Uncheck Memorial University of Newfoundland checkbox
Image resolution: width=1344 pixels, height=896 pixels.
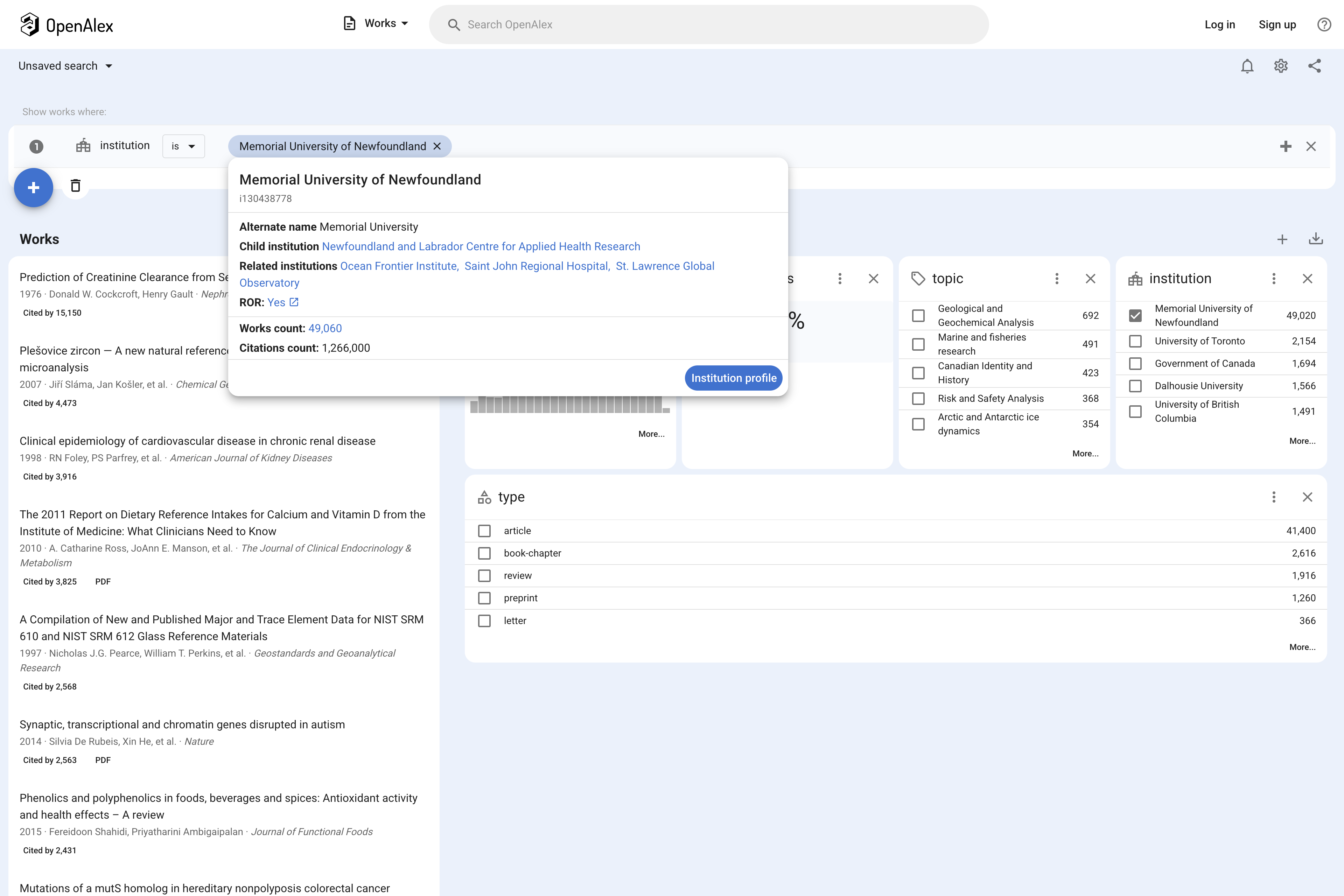[1135, 315]
